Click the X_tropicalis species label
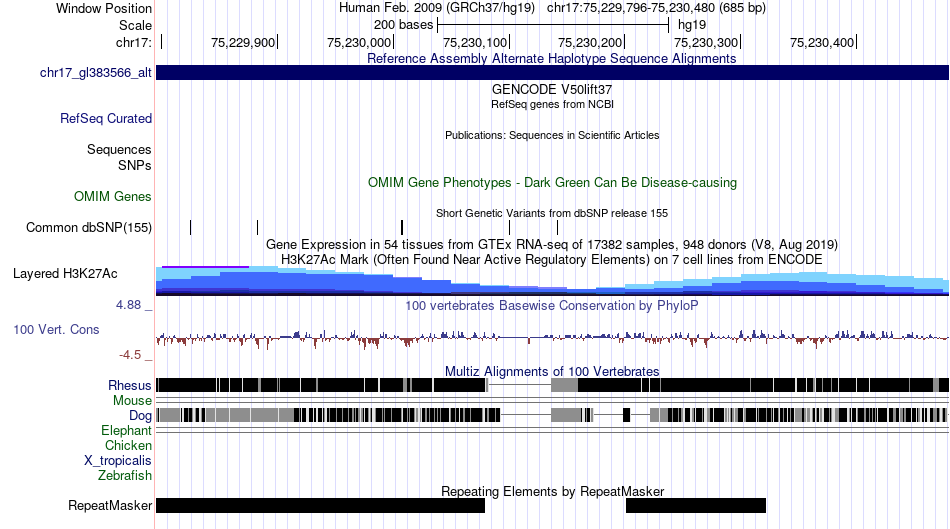The width and height of the screenshot is (950, 529). click(118, 461)
